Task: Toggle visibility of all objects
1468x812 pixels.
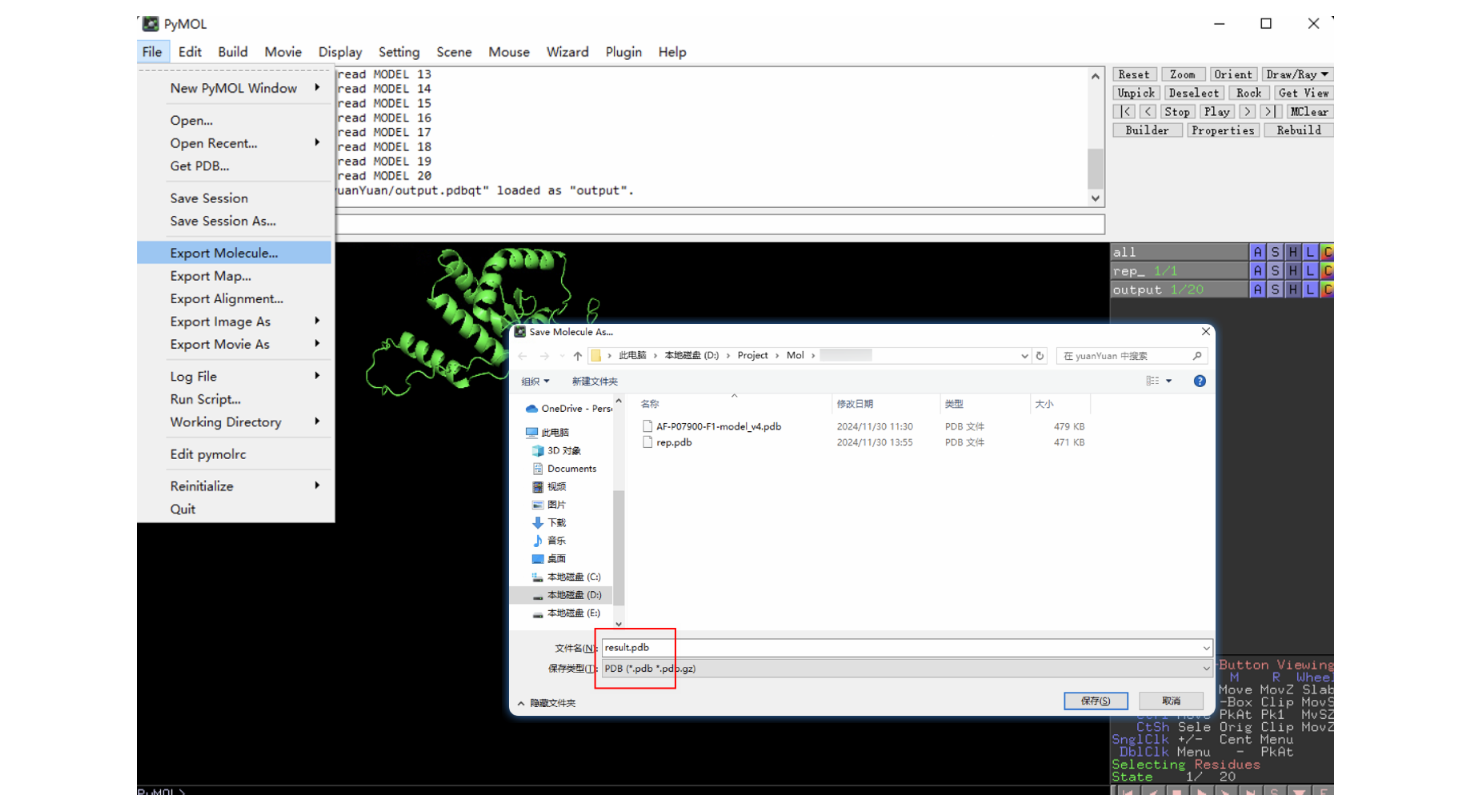Action: [x=1180, y=252]
